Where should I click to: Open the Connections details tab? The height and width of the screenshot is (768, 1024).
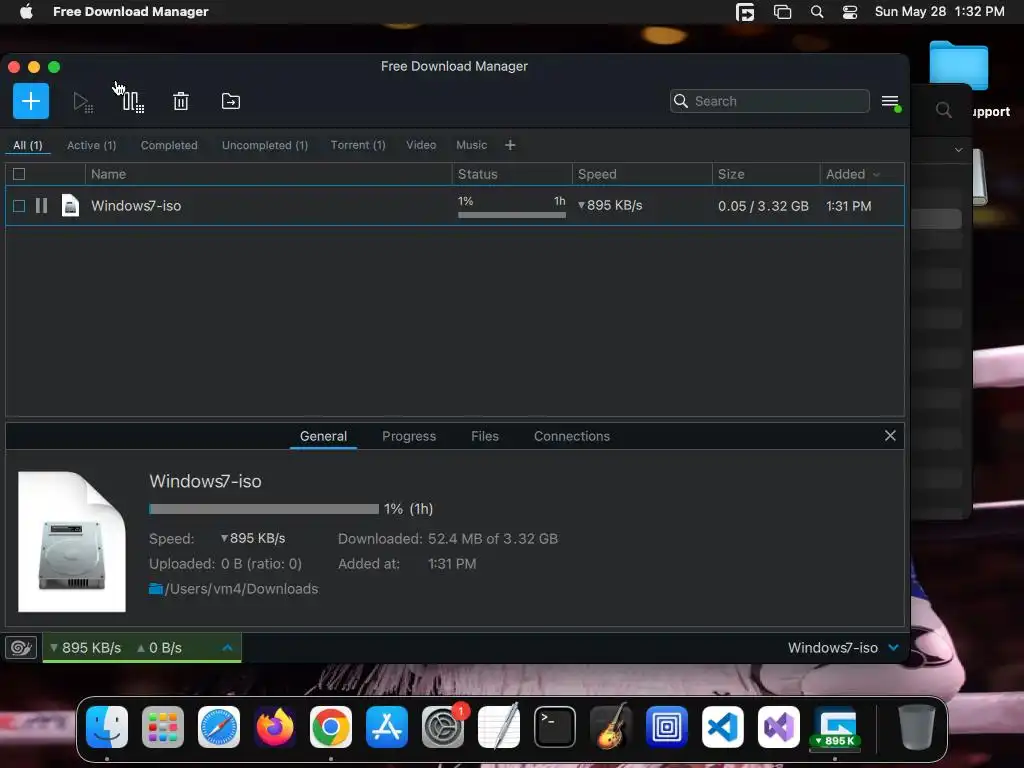pyautogui.click(x=571, y=436)
